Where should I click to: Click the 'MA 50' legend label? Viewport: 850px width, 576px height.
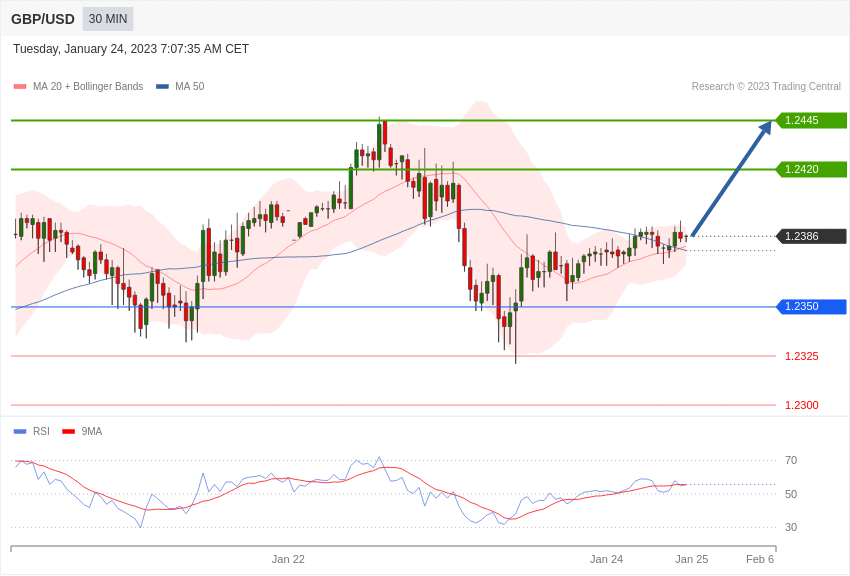coord(190,87)
